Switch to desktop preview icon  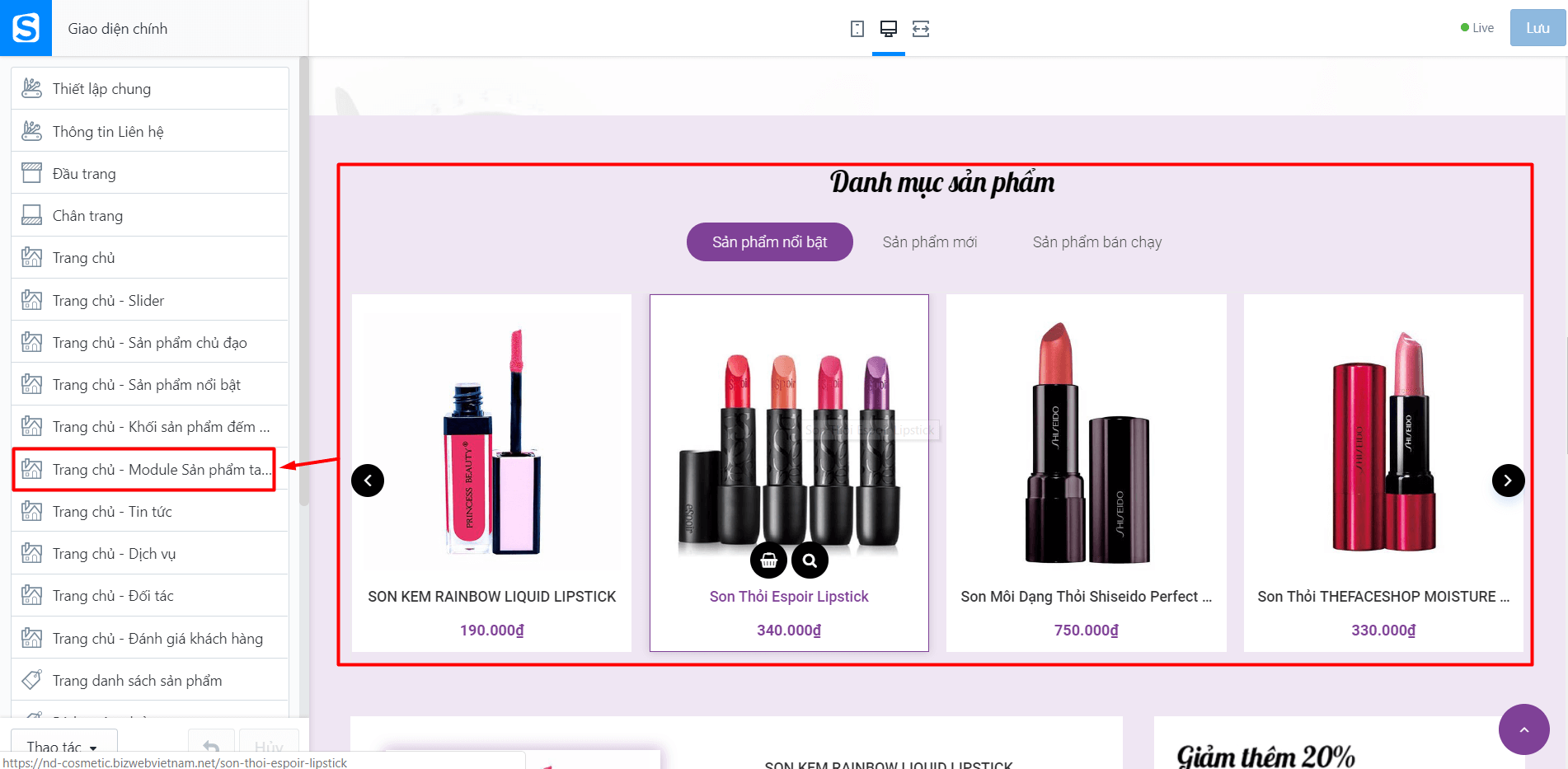(x=889, y=29)
